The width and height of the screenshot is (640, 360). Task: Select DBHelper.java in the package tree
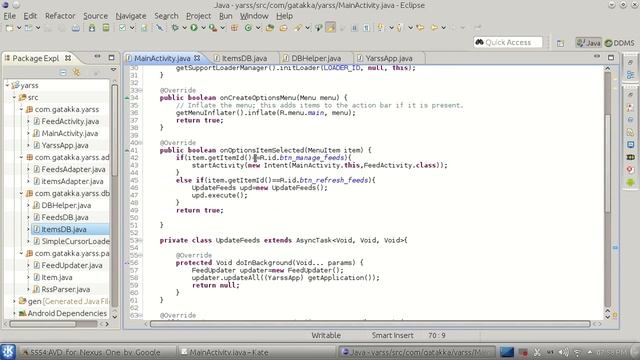tap(66, 205)
